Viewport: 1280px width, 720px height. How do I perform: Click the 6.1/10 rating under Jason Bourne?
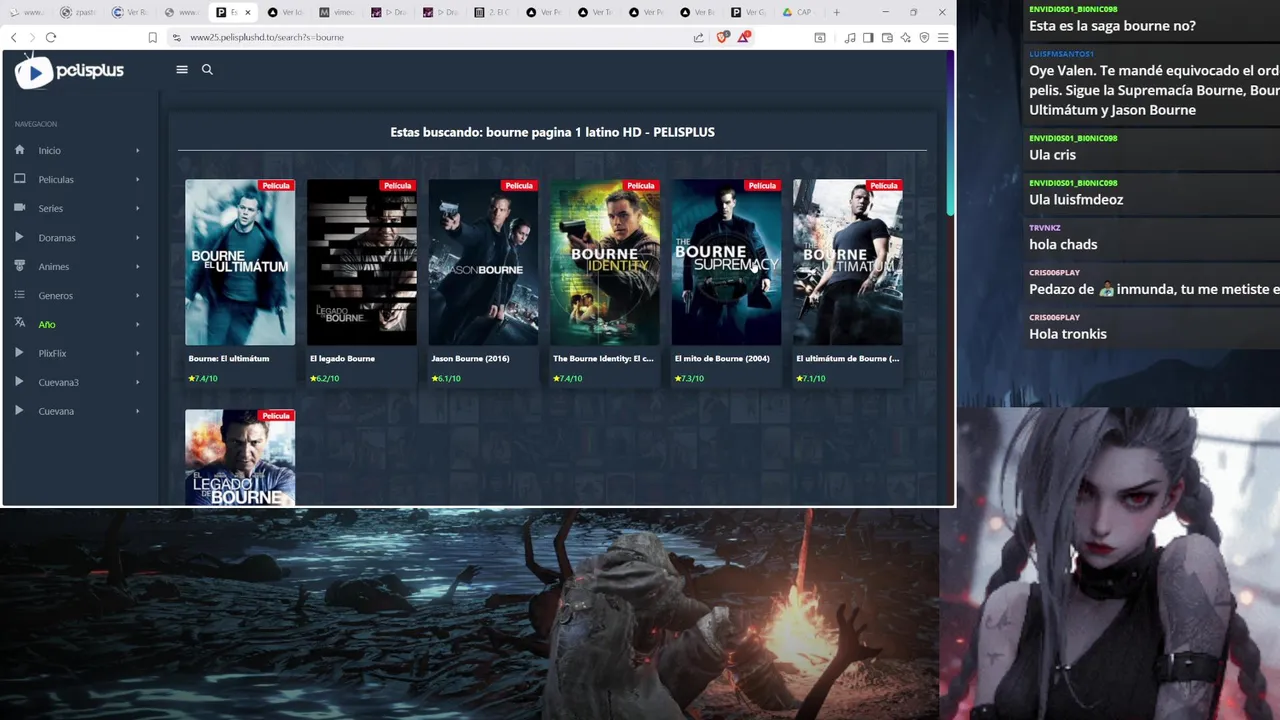pos(446,379)
